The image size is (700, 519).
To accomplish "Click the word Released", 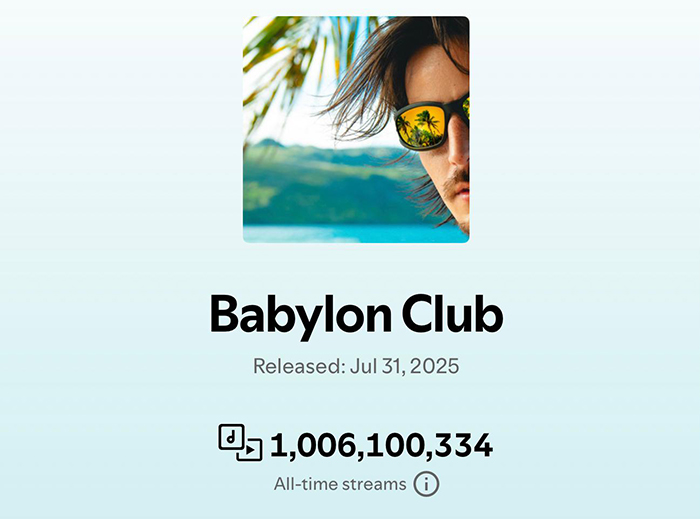I will coord(299,366).
